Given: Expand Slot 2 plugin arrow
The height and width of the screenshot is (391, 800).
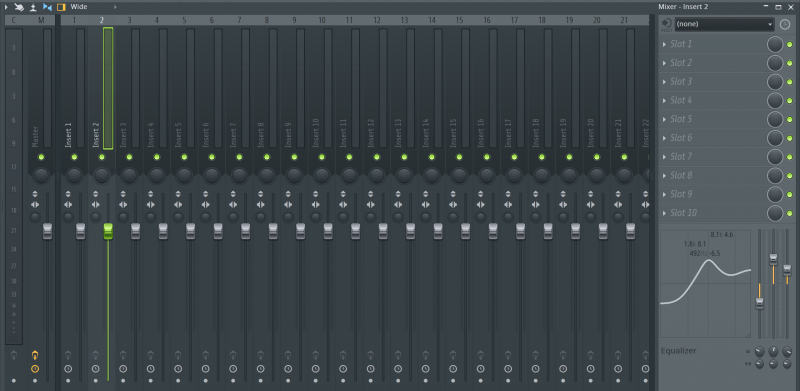Looking at the screenshot, I should [664, 63].
